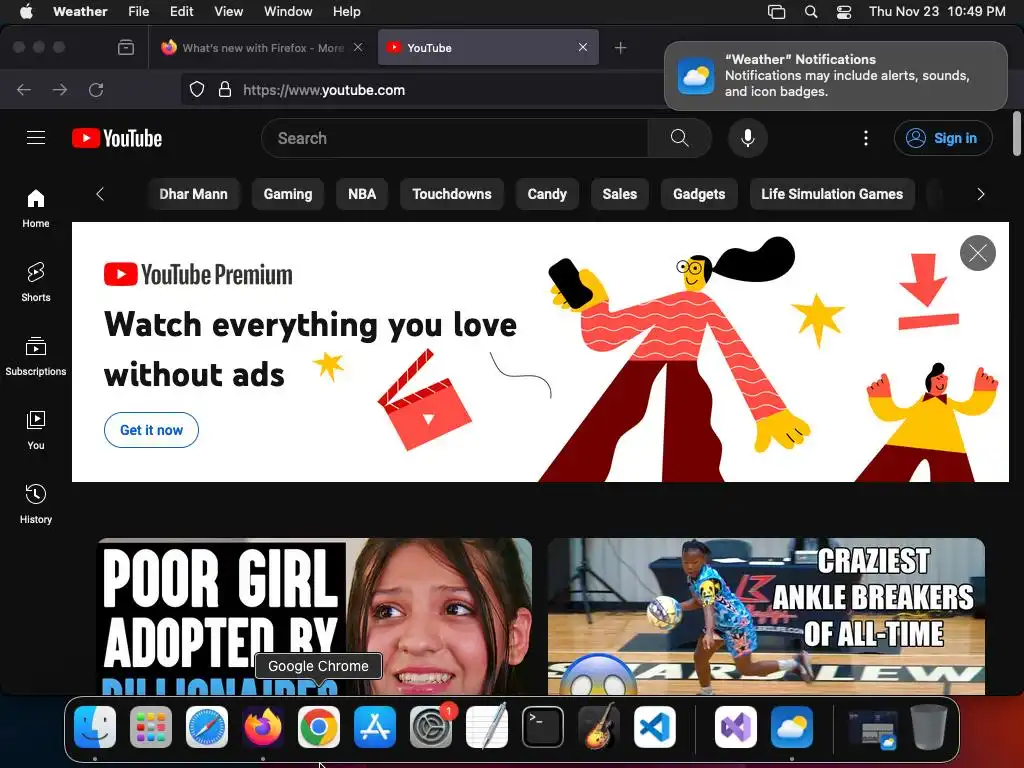Click the Weather app Dock icon

(792, 727)
